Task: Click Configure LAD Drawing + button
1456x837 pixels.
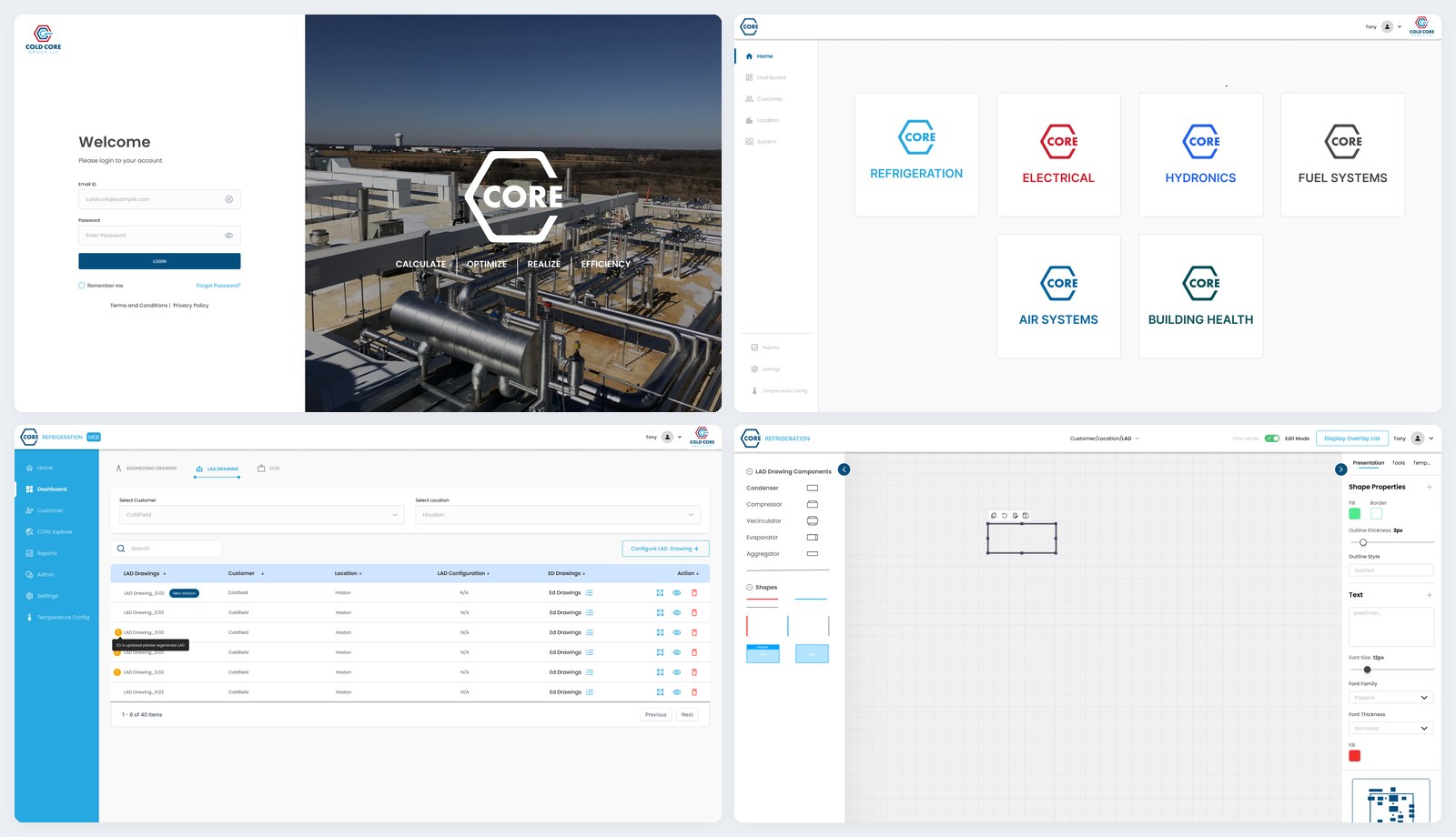Action: [665, 549]
